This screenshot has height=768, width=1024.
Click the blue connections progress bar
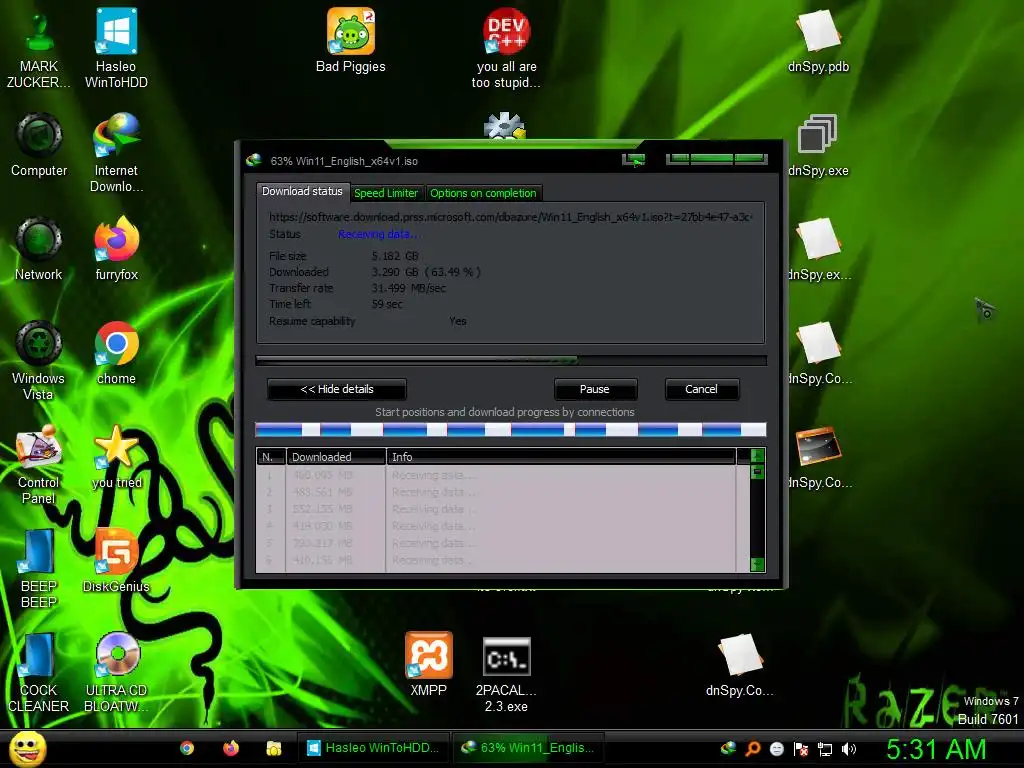[511, 429]
